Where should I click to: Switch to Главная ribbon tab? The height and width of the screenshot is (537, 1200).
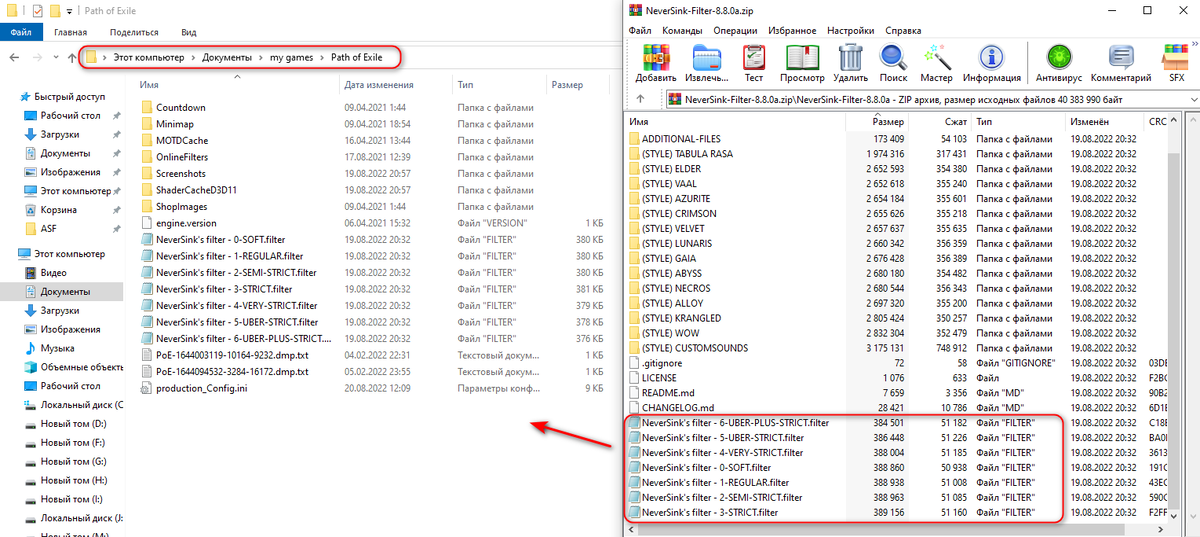(70, 32)
